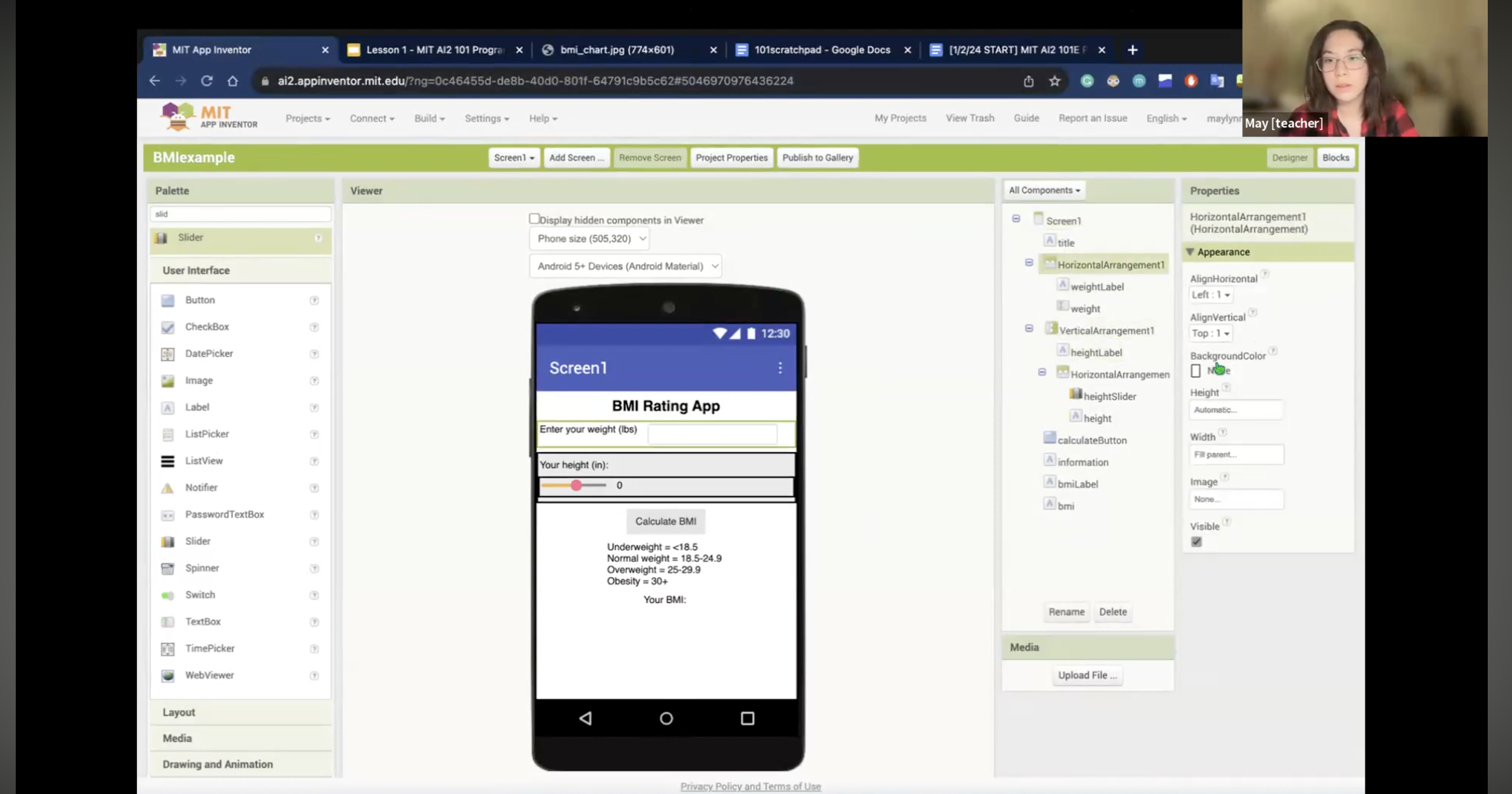Switch to bmi_chart.jpg browser tab
Screen dimensions: 1512x794
(x=617, y=50)
